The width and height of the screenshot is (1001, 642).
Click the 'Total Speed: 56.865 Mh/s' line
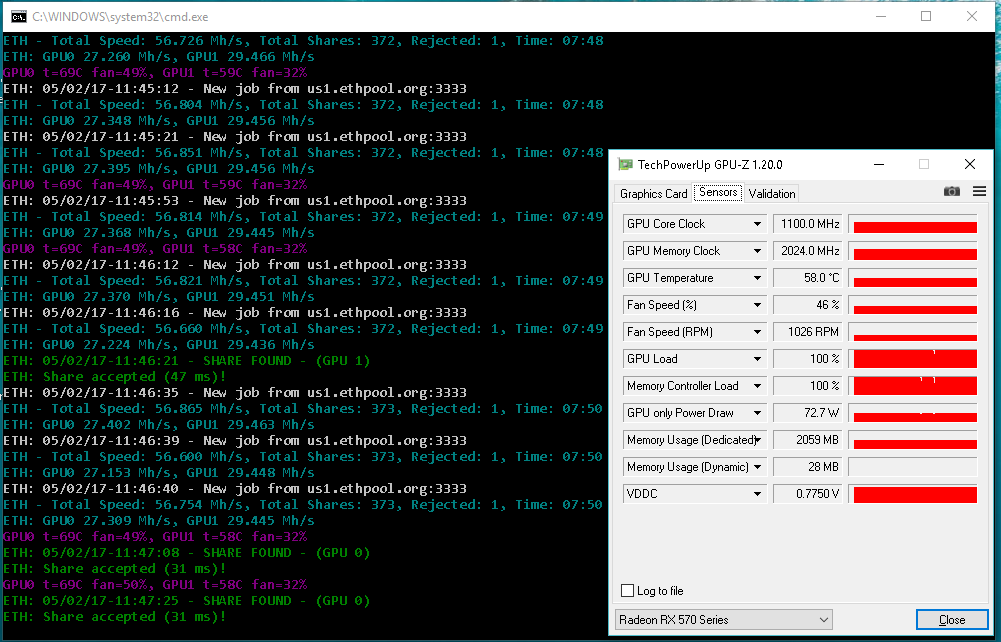(x=303, y=408)
